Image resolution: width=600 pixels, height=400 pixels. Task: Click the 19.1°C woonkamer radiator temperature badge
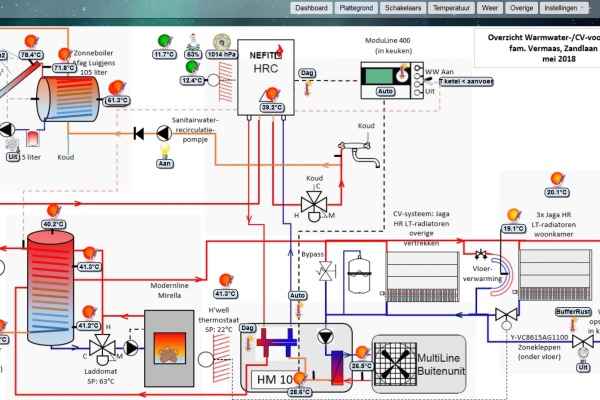[x=513, y=229]
